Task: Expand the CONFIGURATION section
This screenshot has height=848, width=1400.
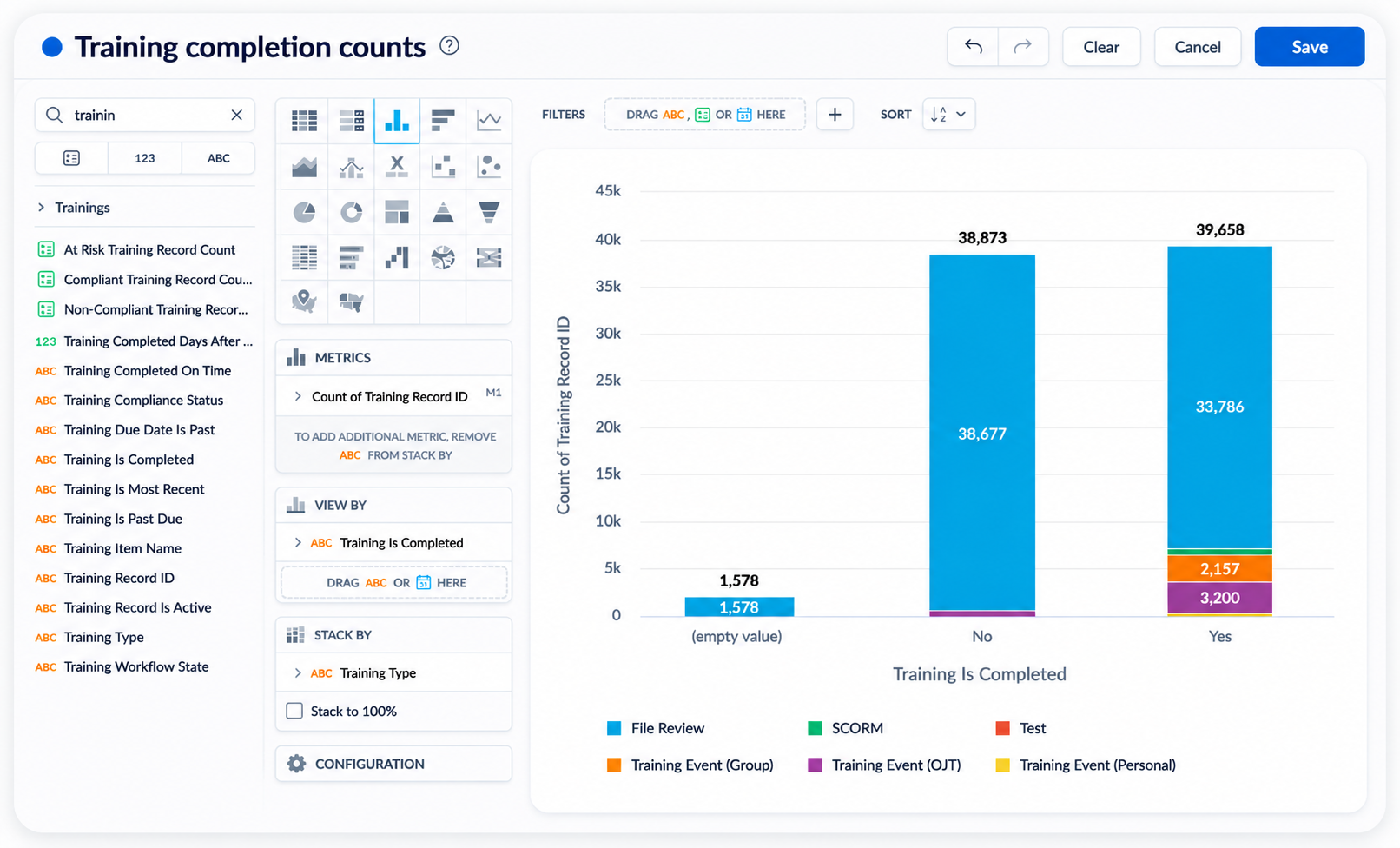Action: (x=393, y=764)
